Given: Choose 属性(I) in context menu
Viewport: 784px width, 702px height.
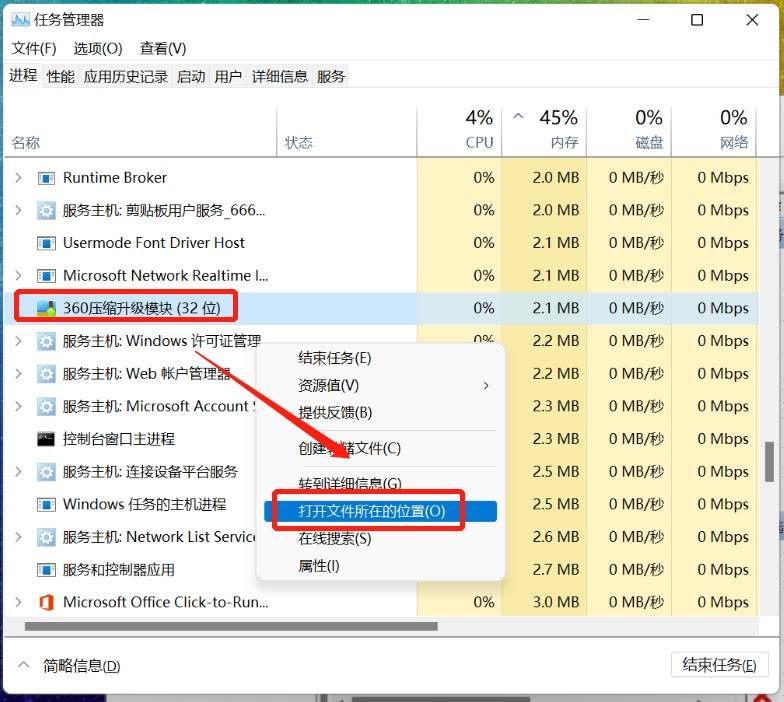Looking at the screenshot, I should 380,566.
